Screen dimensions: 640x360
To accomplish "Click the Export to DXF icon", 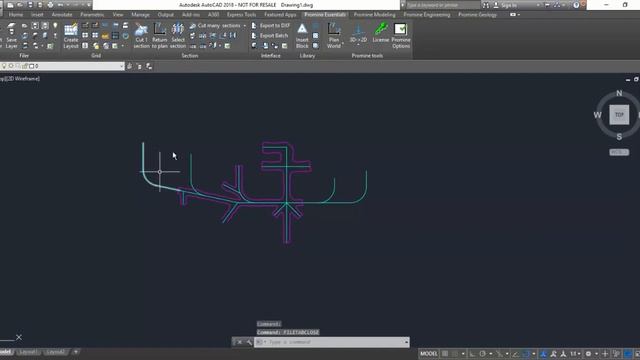I will pos(254,26).
